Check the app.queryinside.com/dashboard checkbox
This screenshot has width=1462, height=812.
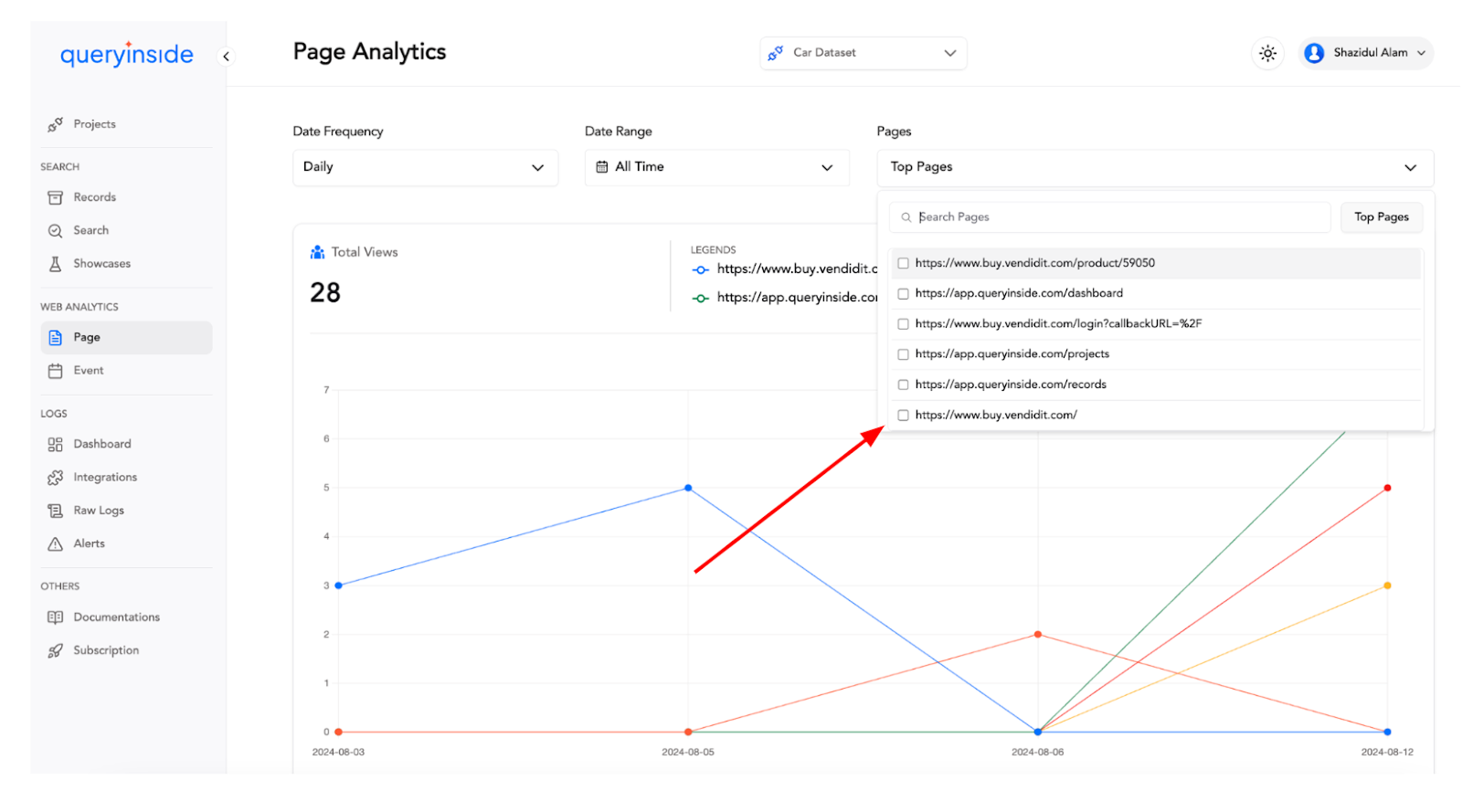(x=904, y=294)
